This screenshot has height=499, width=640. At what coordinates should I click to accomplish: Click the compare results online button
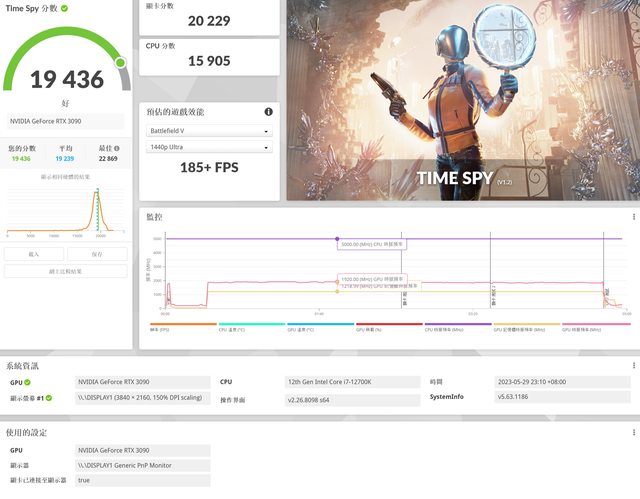pyautogui.click(x=66, y=271)
